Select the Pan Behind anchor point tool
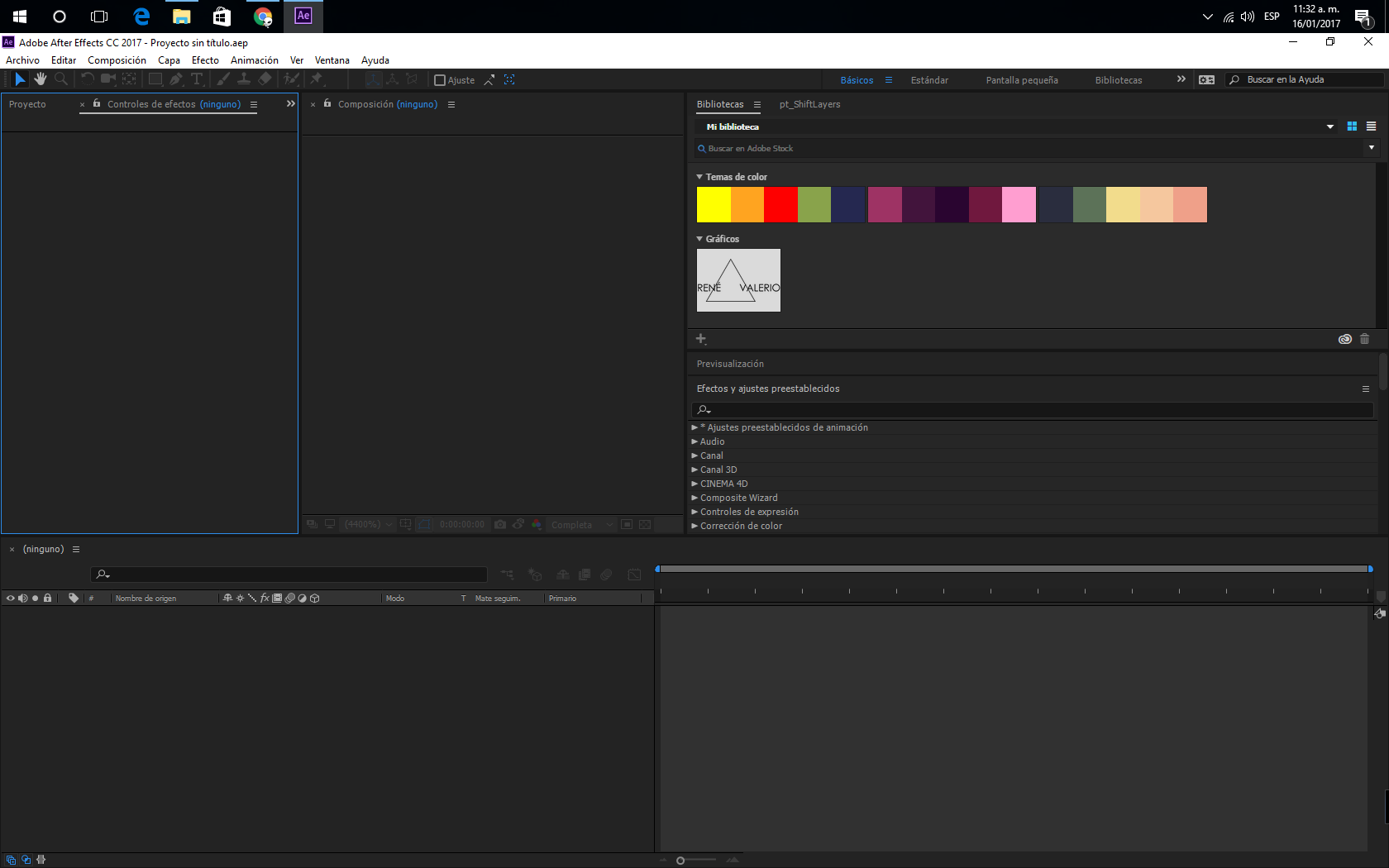This screenshot has height=868, width=1389. [130, 79]
